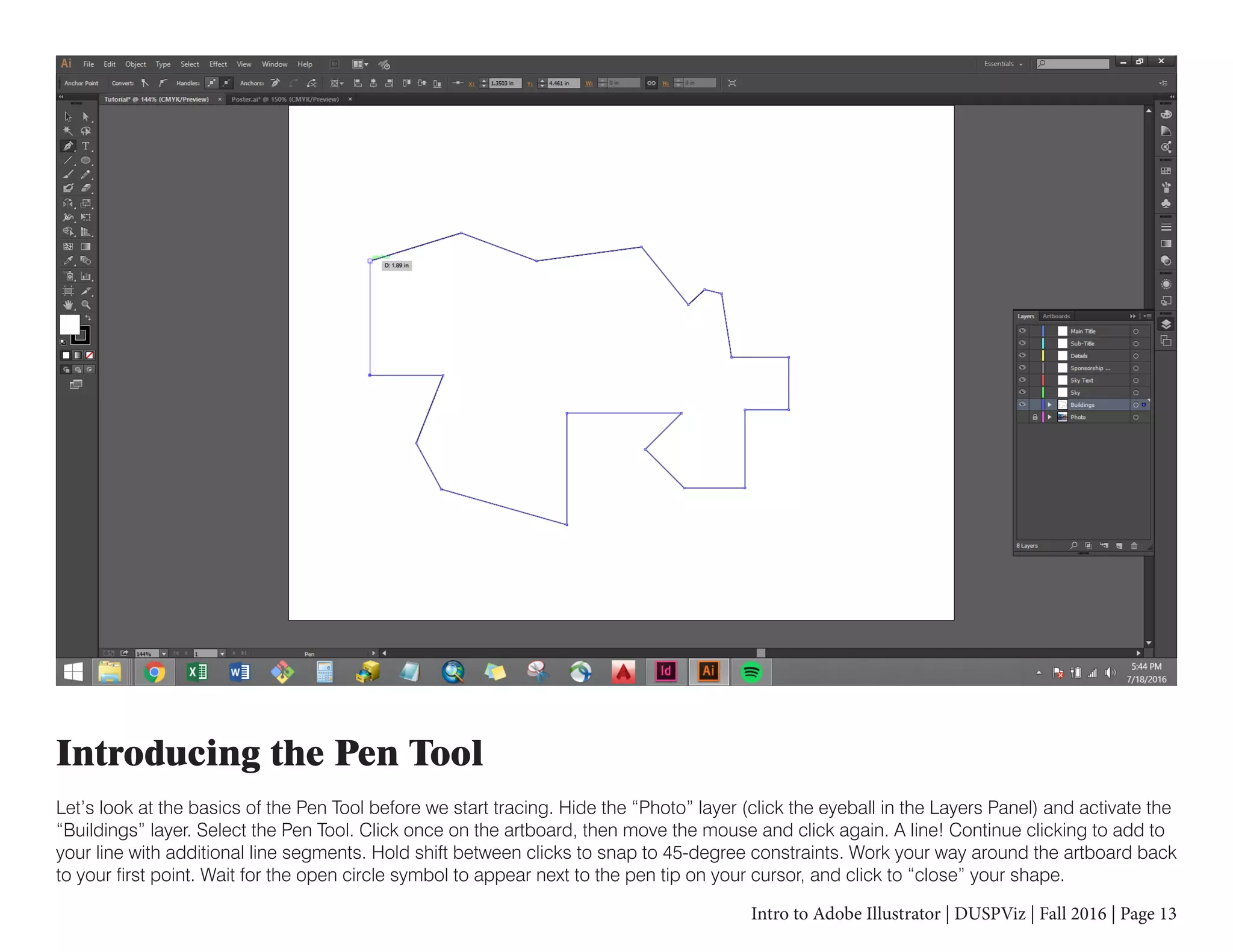The width and height of the screenshot is (1233, 952).
Task: Choose the Eraser tool
Action: click(x=85, y=188)
